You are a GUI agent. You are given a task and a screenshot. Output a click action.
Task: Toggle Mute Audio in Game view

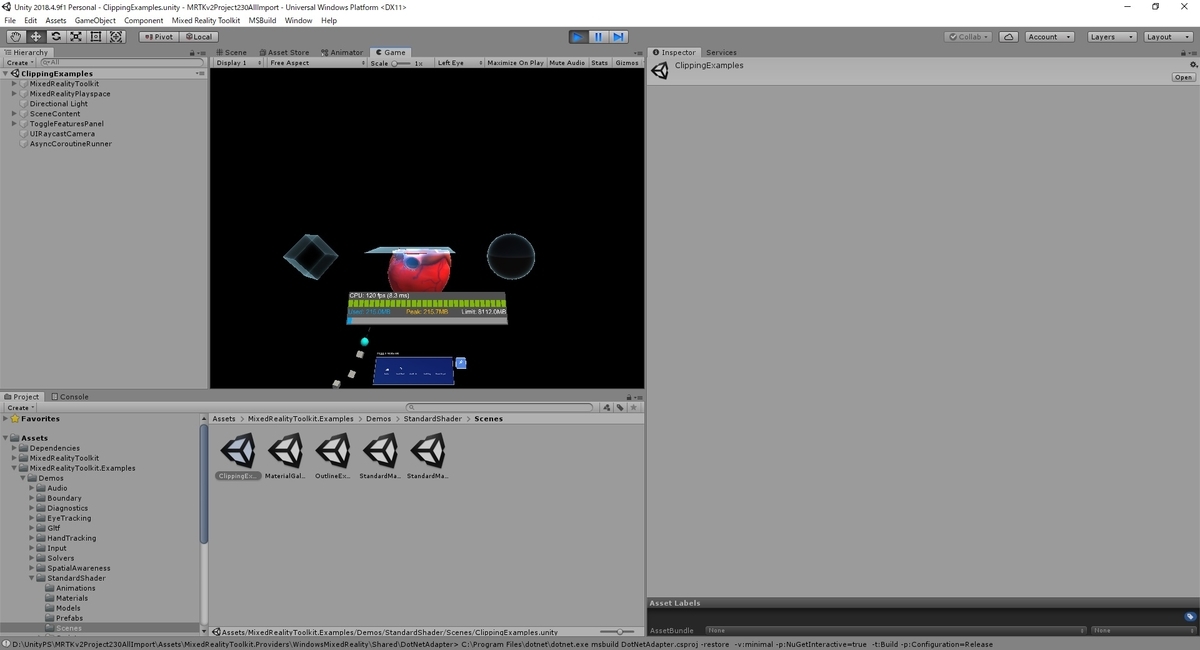pyautogui.click(x=567, y=63)
